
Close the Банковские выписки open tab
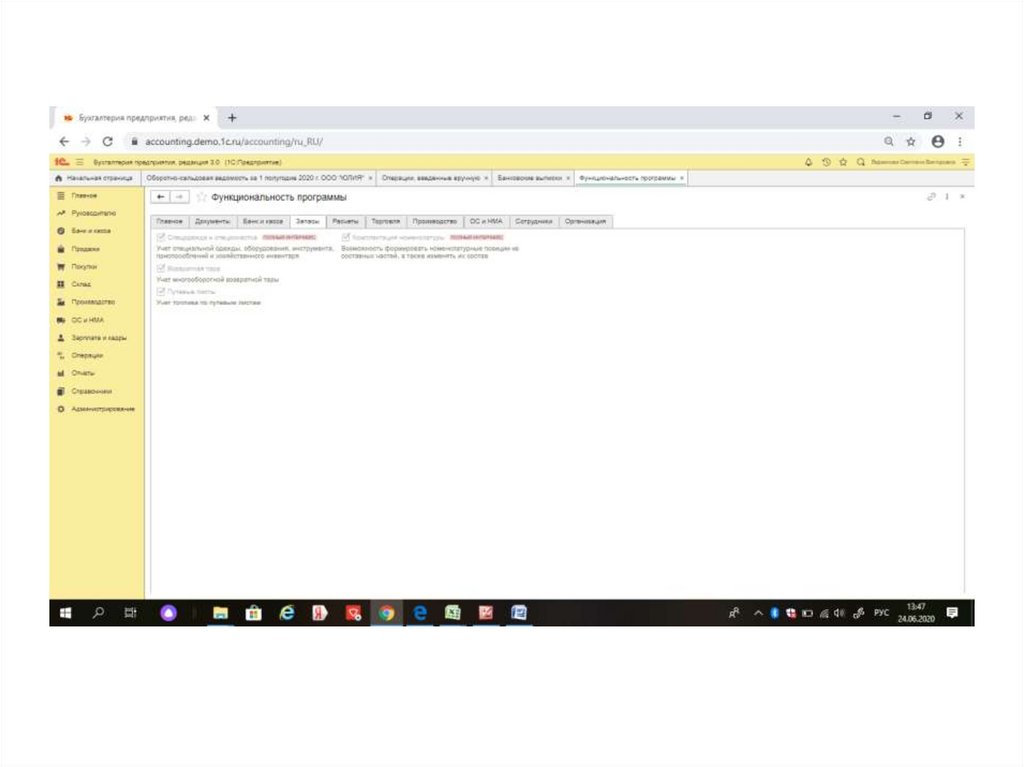click(568, 178)
